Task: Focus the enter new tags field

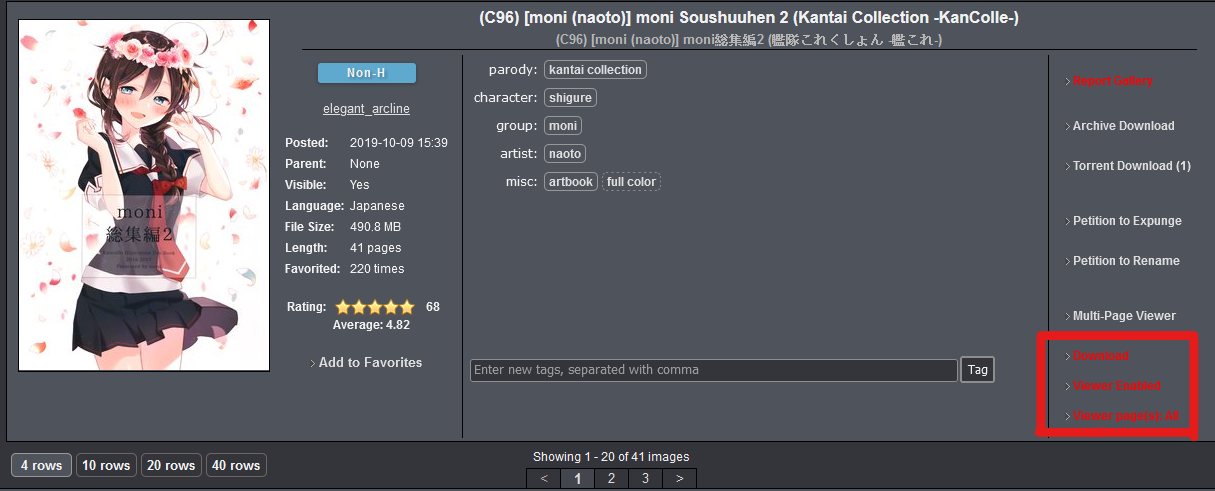Action: coord(714,370)
